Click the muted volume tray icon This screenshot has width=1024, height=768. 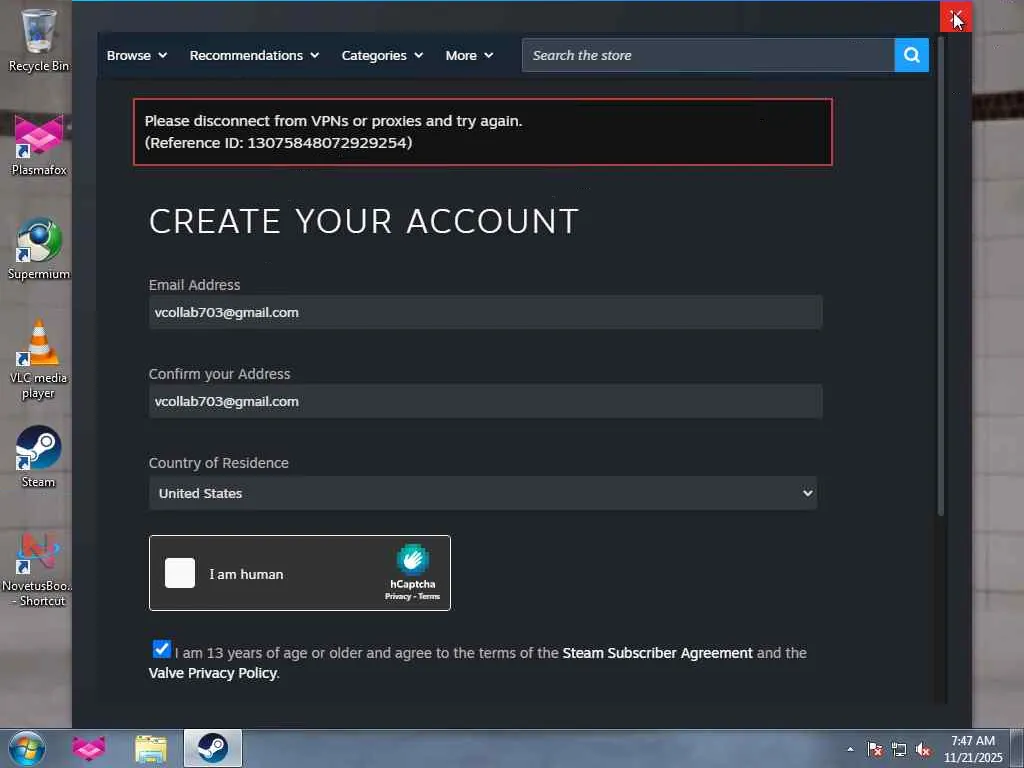pos(923,749)
